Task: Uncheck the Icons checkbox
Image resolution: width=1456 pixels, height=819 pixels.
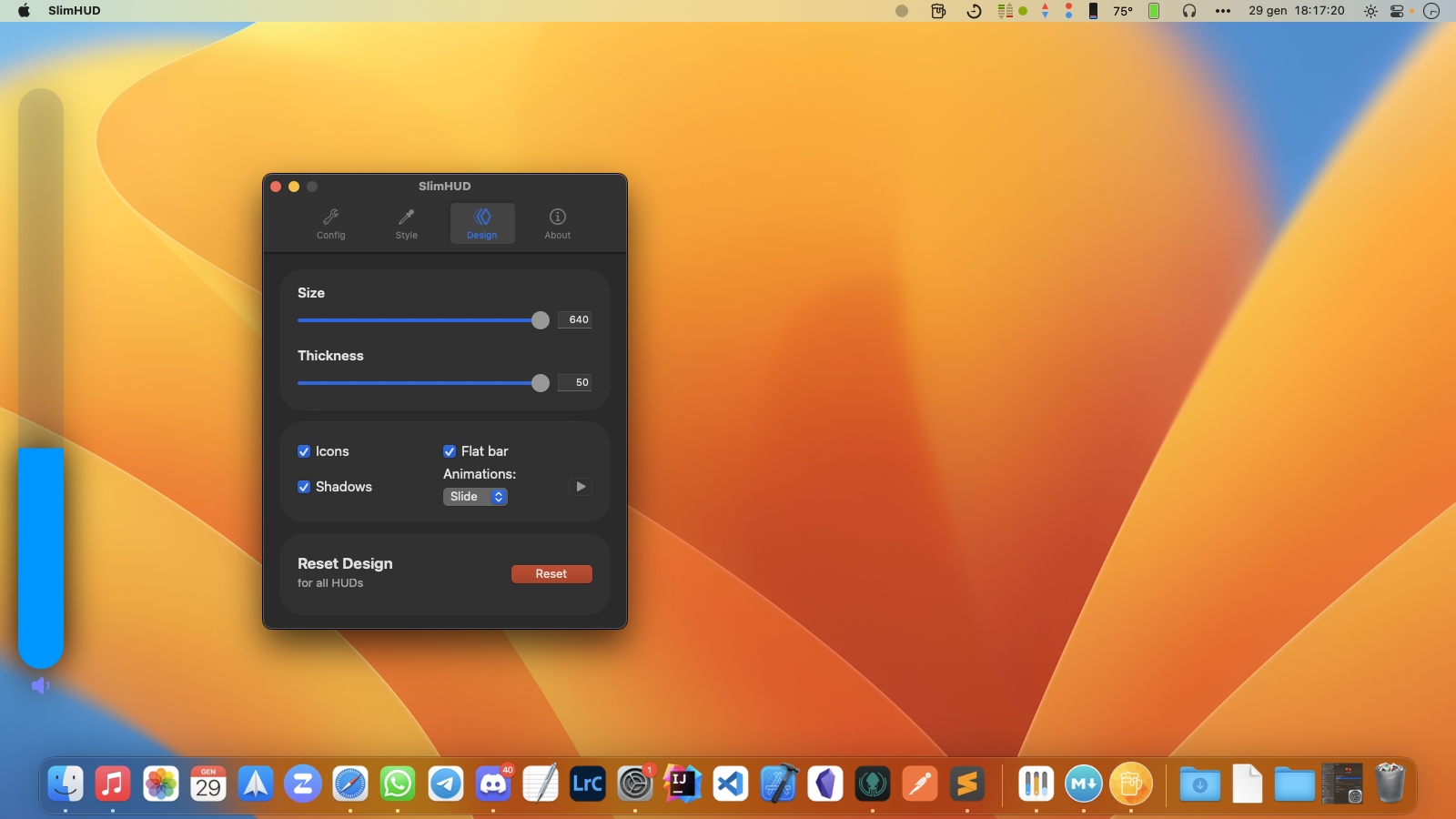Action: point(304,451)
